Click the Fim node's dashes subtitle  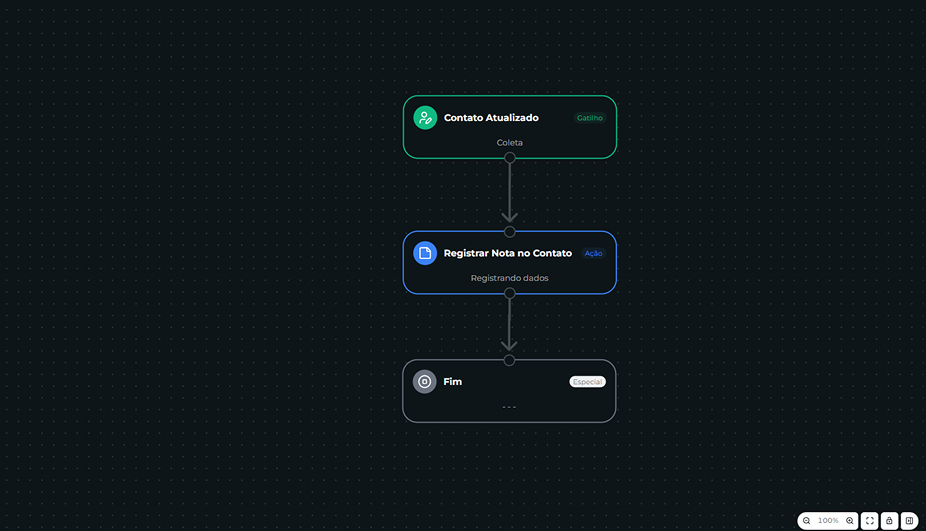pos(509,406)
